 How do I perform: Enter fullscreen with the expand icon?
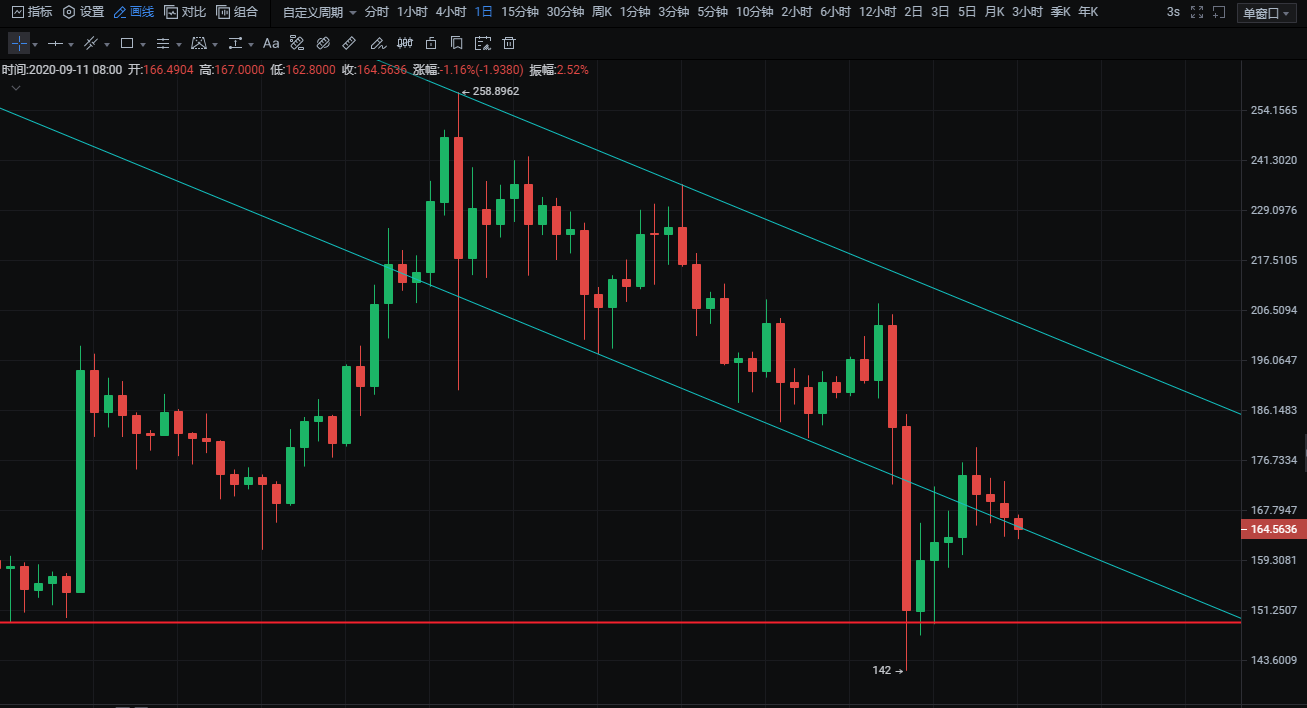1196,13
